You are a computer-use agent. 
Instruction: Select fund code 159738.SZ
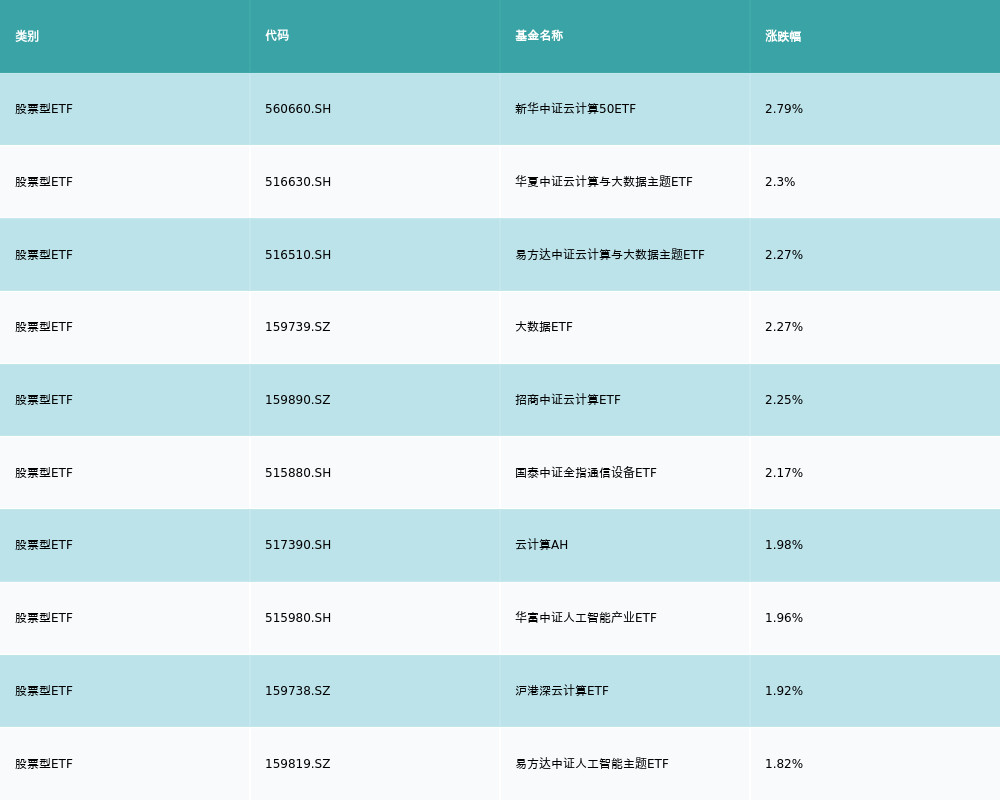[x=298, y=691]
